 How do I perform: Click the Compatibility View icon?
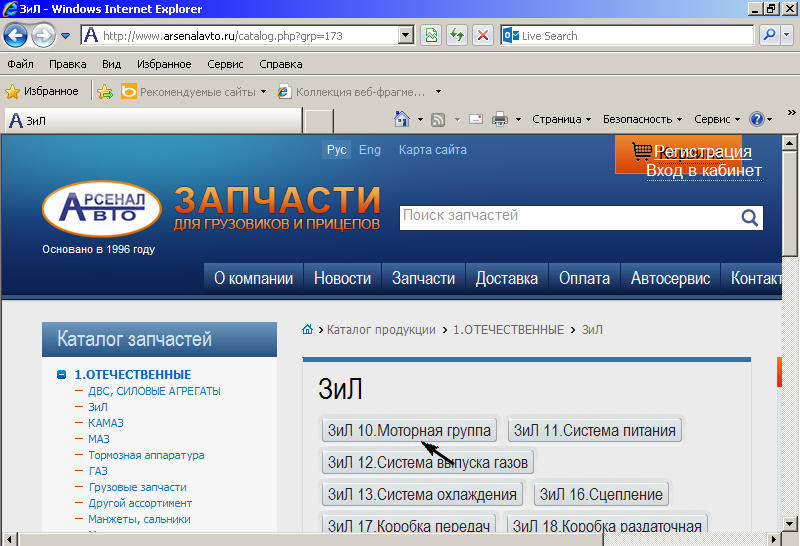point(431,36)
